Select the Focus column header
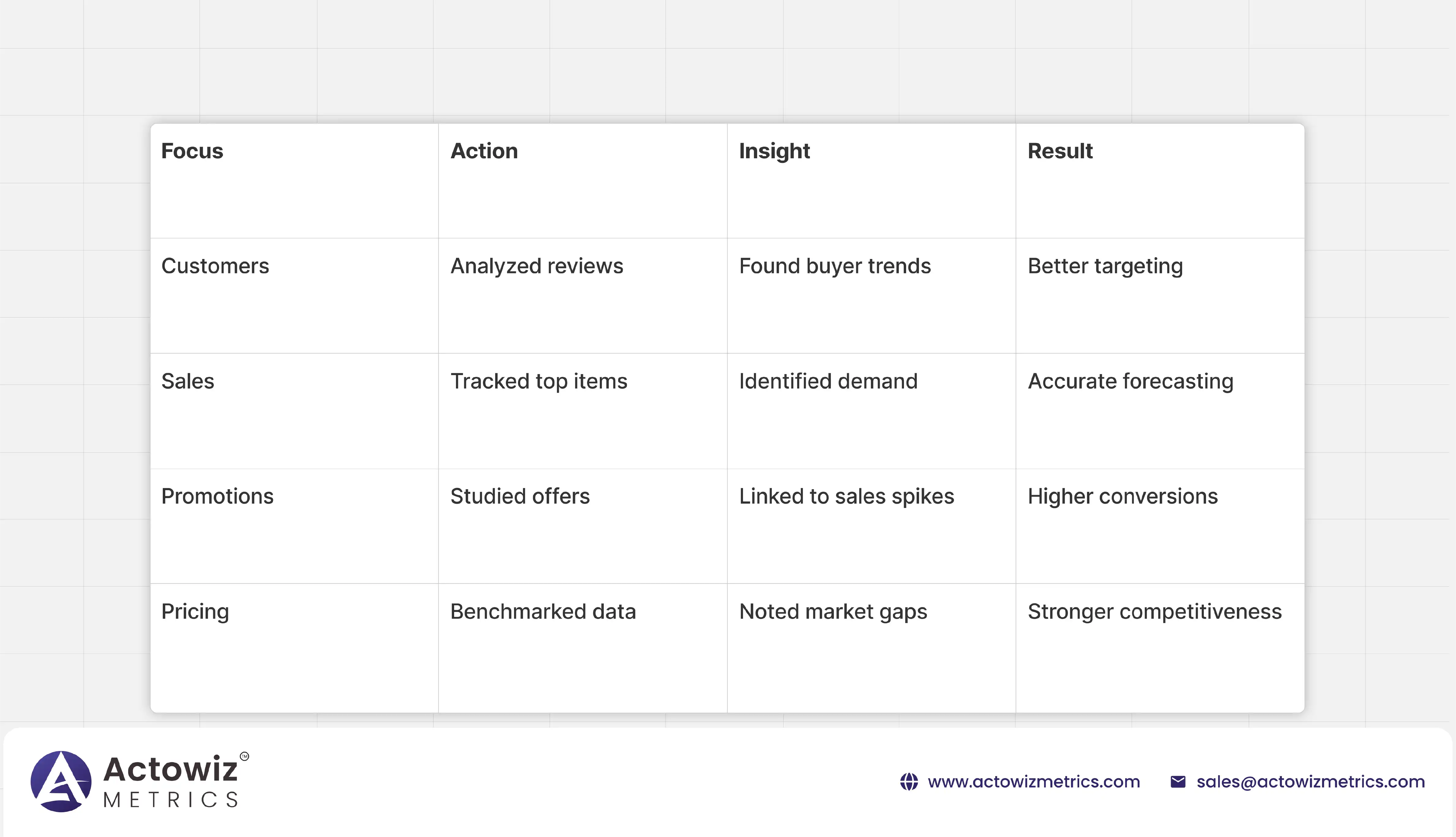1456x837 pixels. (x=192, y=151)
